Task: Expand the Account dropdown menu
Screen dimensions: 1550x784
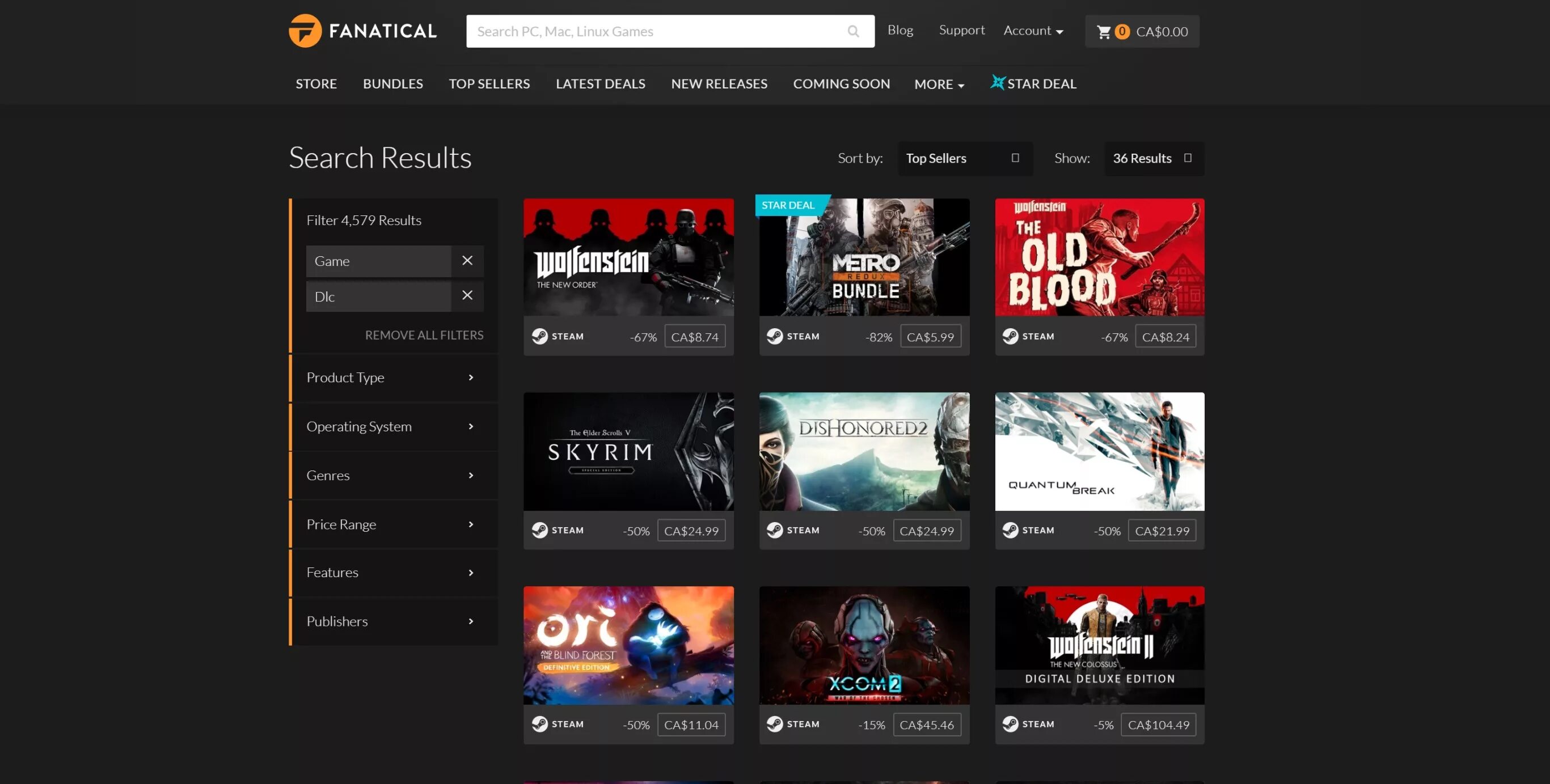Action: [x=1033, y=31]
